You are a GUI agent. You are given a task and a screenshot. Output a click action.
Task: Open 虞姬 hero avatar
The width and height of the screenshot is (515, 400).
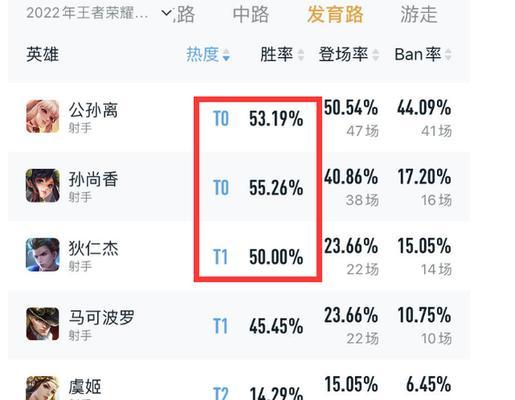[43, 388]
